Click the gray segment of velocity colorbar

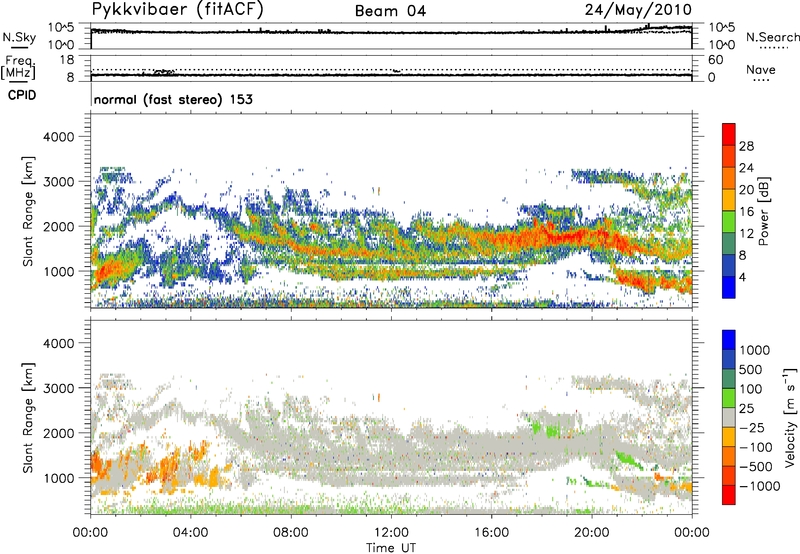coord(729,417)
